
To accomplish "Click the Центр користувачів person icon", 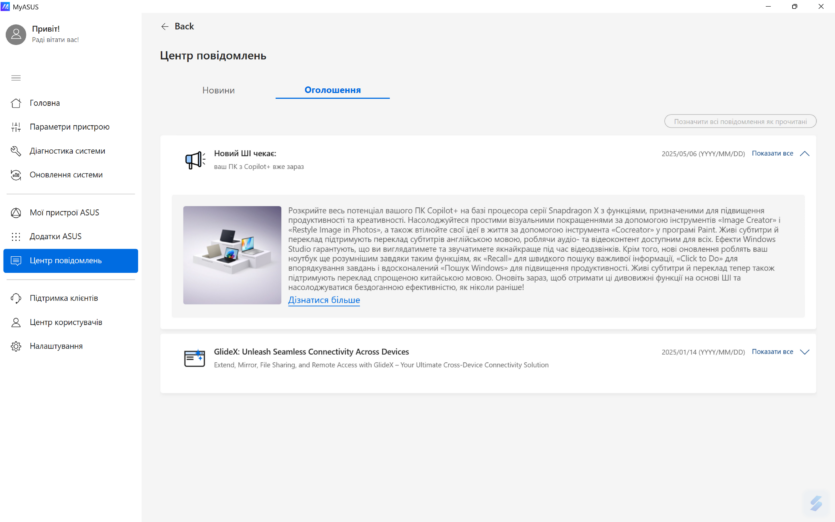I will pyautogui.click(x=16, y=322).
